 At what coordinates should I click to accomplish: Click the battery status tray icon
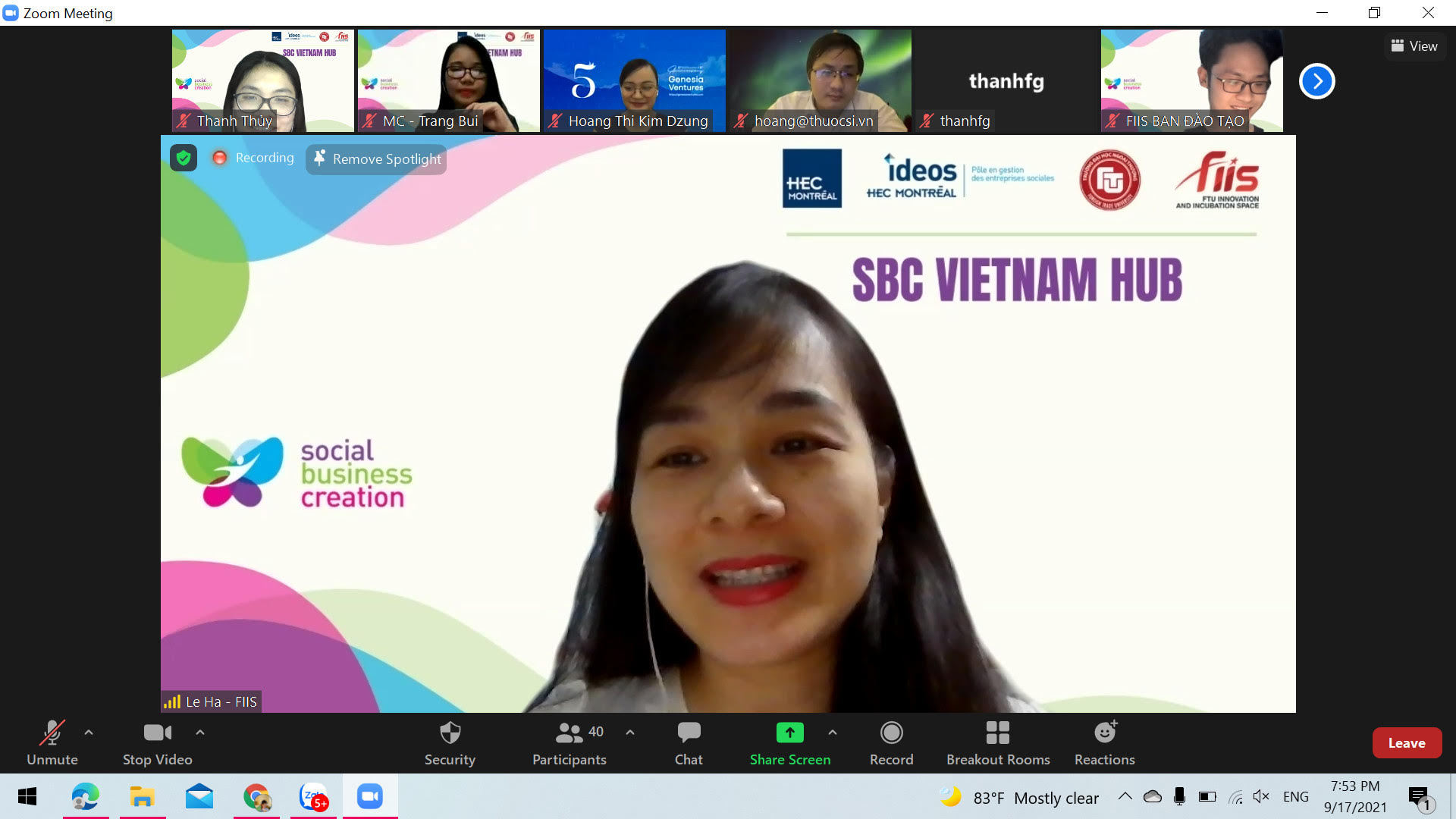pyautogui.click(x=1207, y=796)
